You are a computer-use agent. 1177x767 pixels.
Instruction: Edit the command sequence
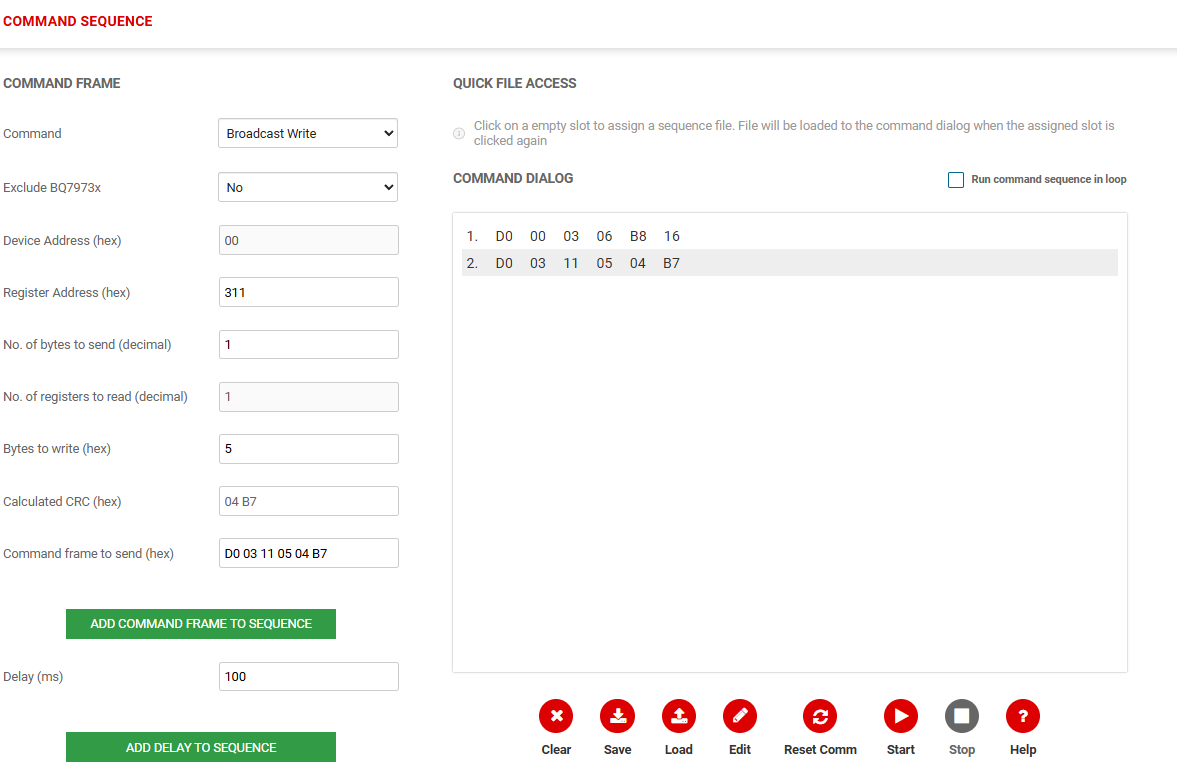[739, 716]
